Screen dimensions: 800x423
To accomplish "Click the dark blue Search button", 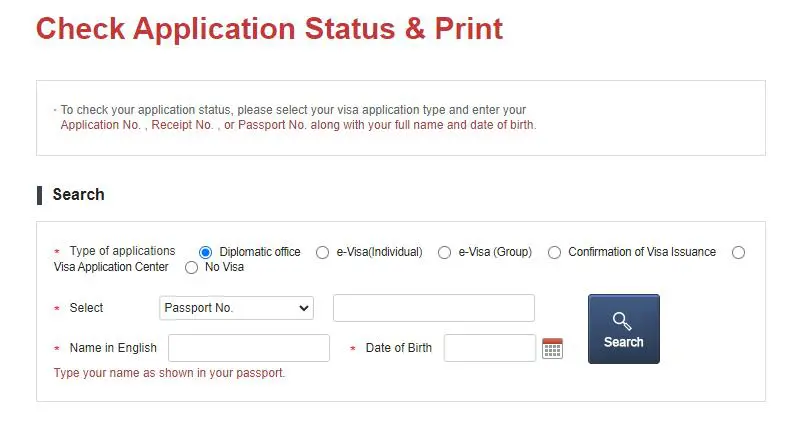I will tap(623, 329).
